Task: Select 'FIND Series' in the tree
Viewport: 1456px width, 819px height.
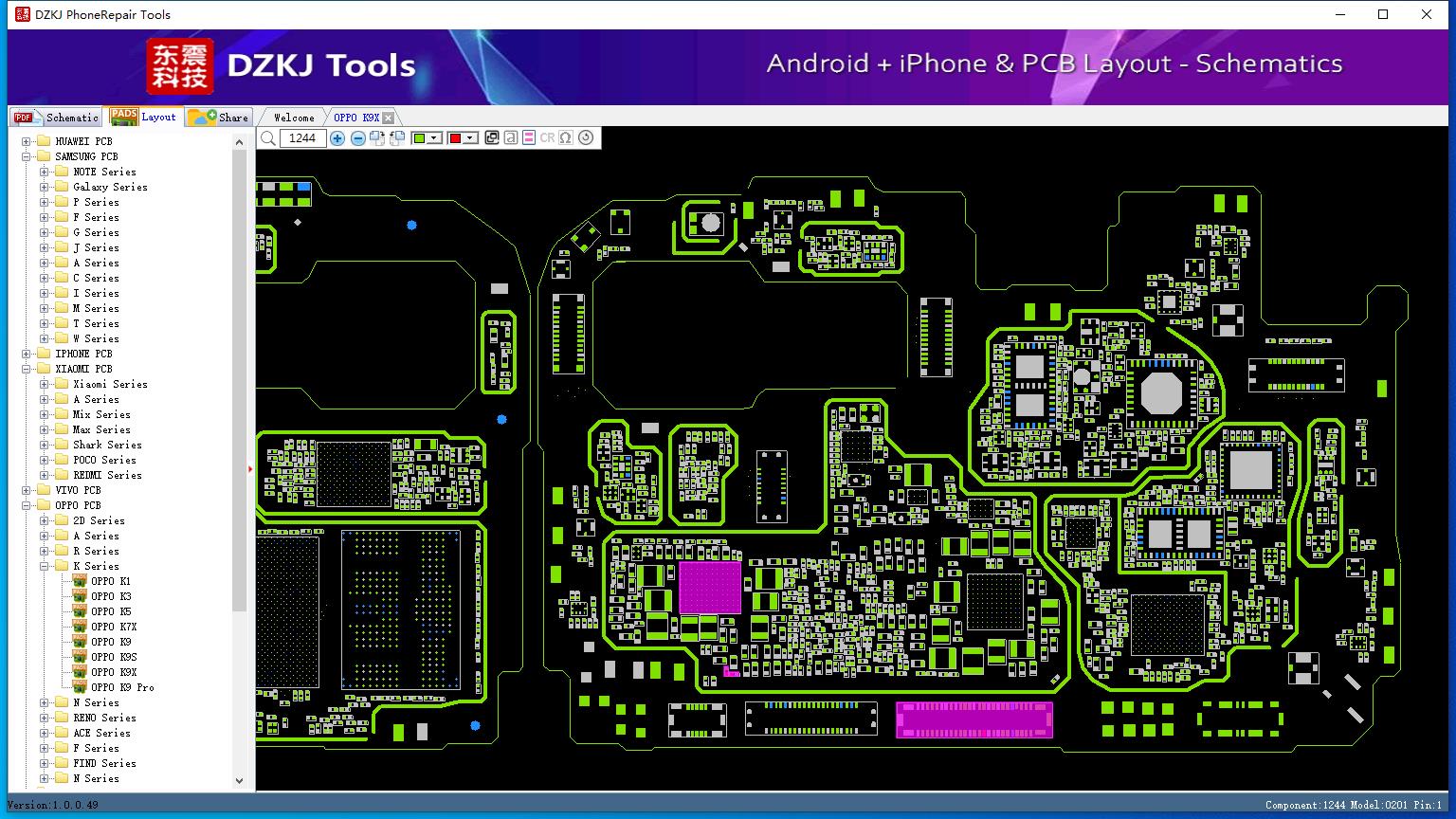Action: coord(104,763)
